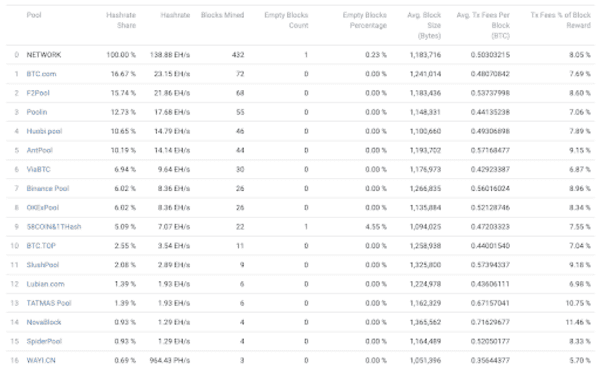Sort by Empty Blocks Percentage header
Viewport: 600px width, 382px height.
pos(365,20)
